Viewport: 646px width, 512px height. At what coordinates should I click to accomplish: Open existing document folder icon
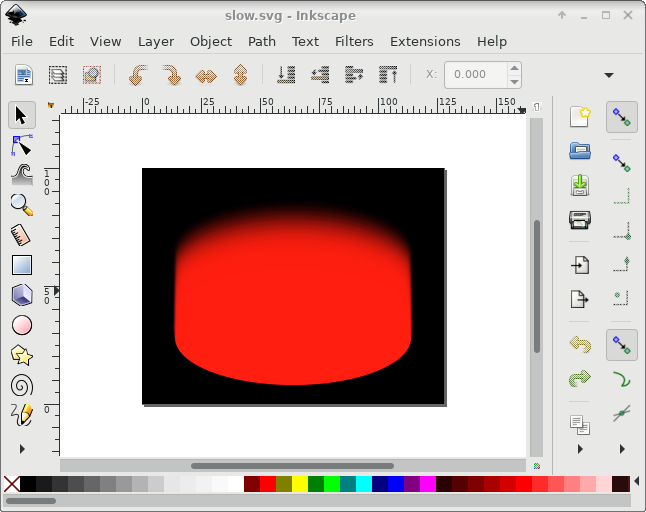[580, 151]
